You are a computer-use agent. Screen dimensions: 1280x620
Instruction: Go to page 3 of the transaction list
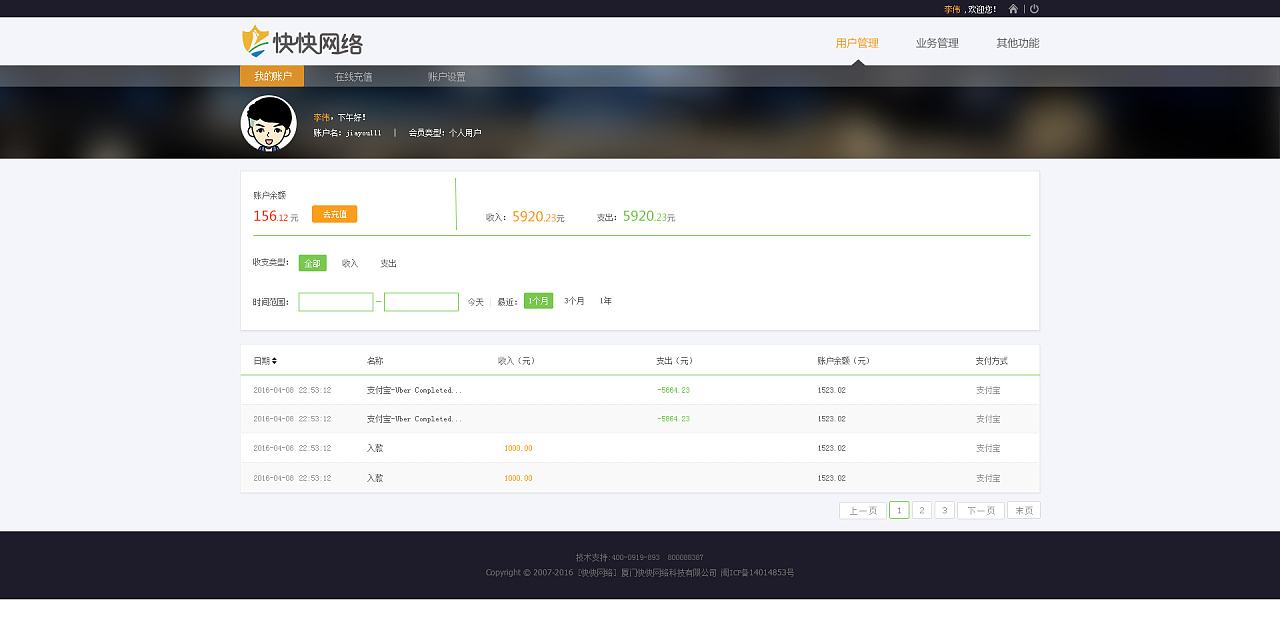[944, 509]
